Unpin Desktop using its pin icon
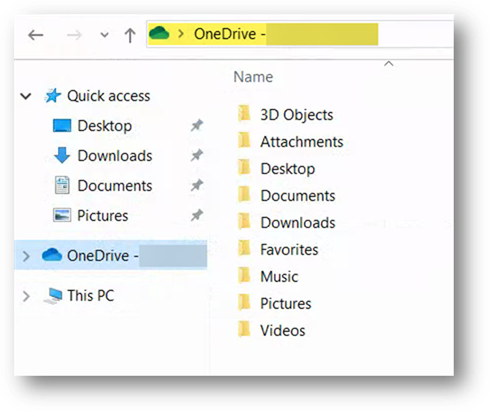This screenshot has width=489, height=411. point(197,126)
